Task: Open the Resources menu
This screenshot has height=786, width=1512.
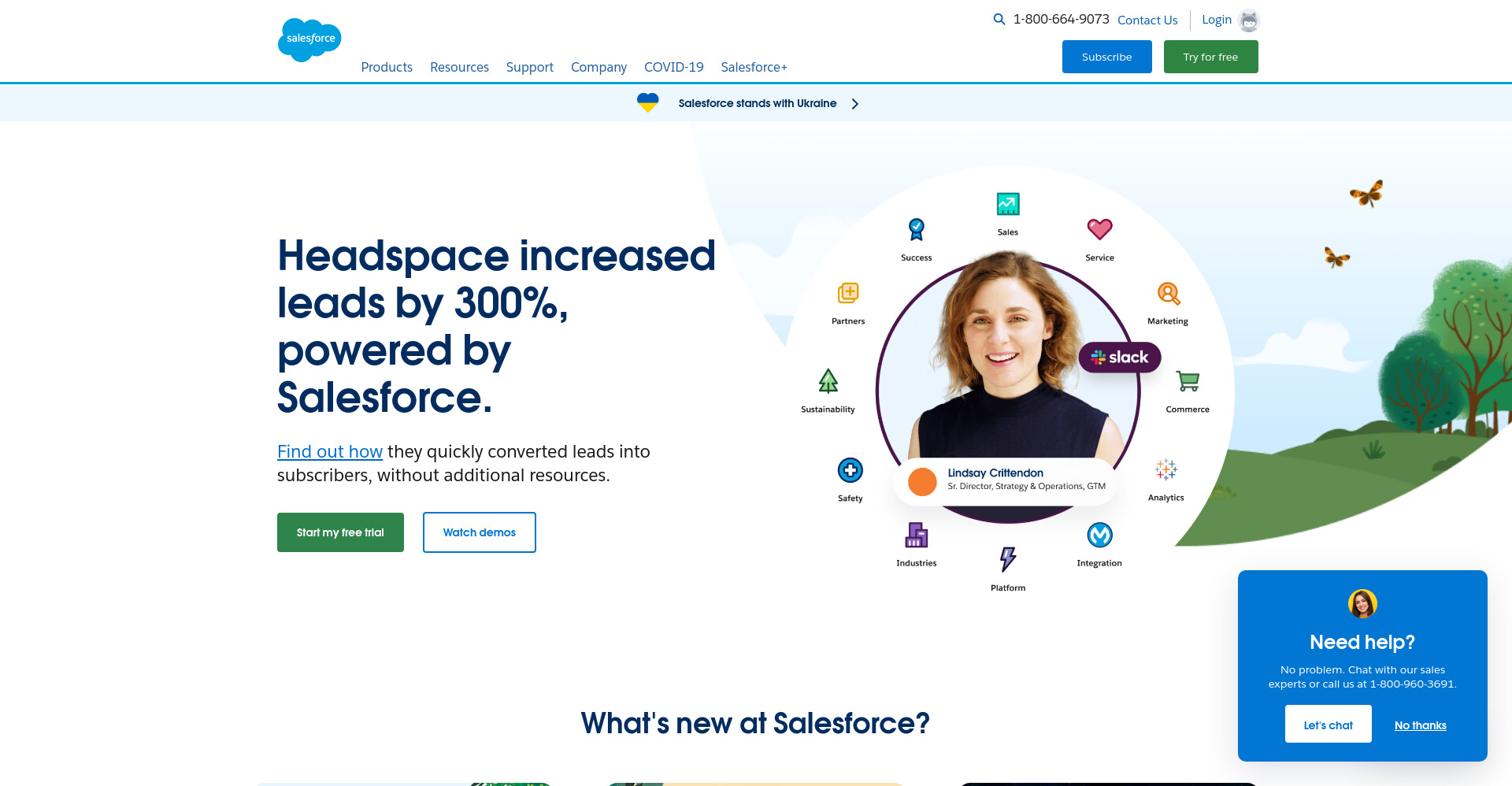Action: [x=459, y=67]
